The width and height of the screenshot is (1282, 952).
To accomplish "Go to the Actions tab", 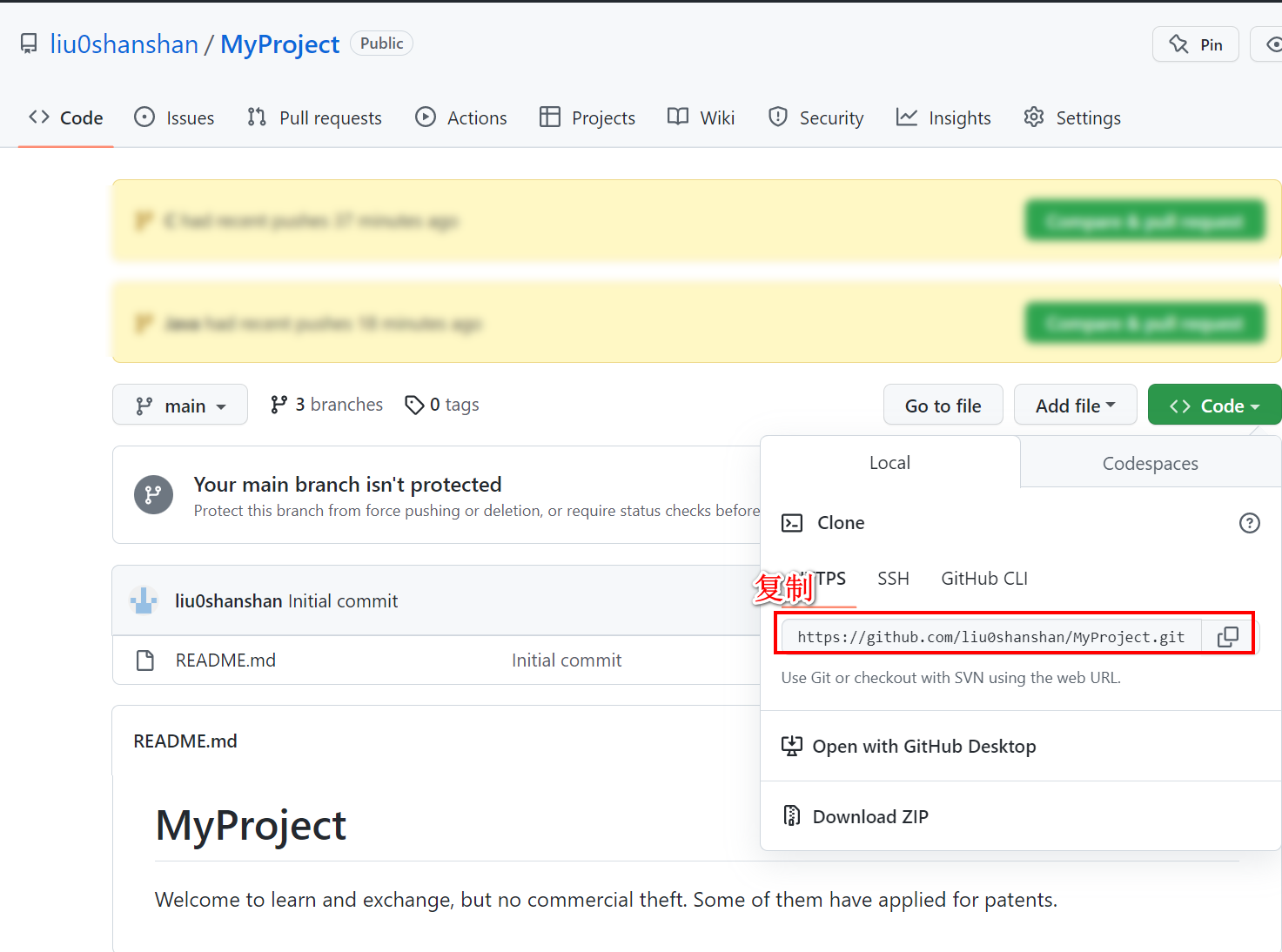I will click(461, 117).
